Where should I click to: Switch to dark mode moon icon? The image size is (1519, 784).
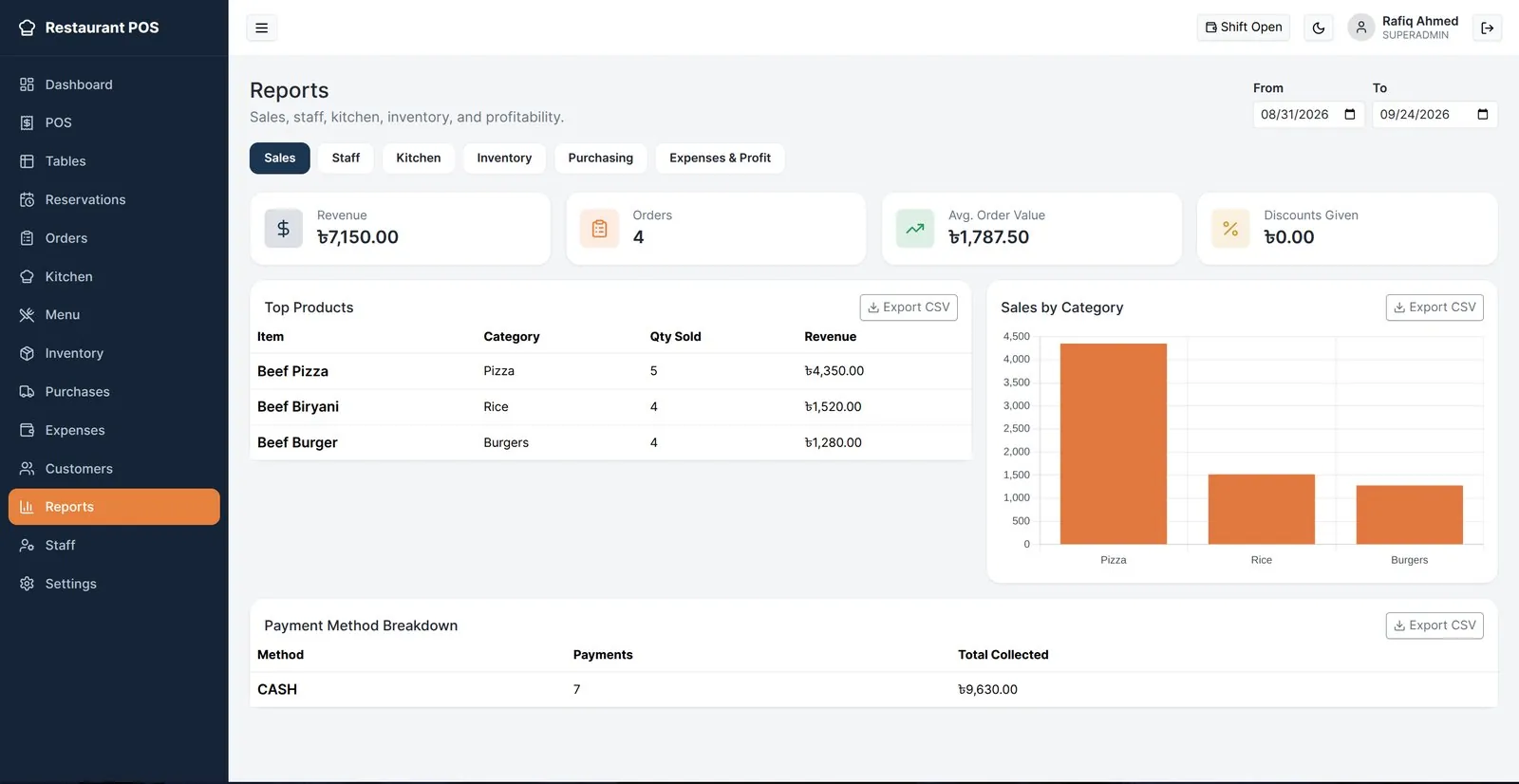point(1319,28)
